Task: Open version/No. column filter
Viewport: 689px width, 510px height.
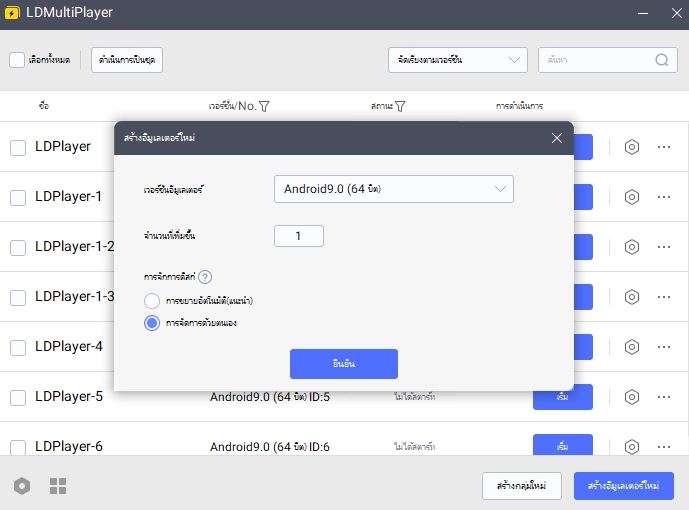Action: [x=264, y=106]
